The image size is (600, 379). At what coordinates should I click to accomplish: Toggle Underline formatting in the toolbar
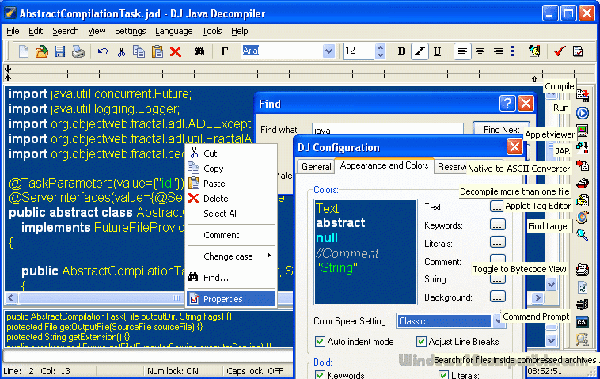point(437,51)
